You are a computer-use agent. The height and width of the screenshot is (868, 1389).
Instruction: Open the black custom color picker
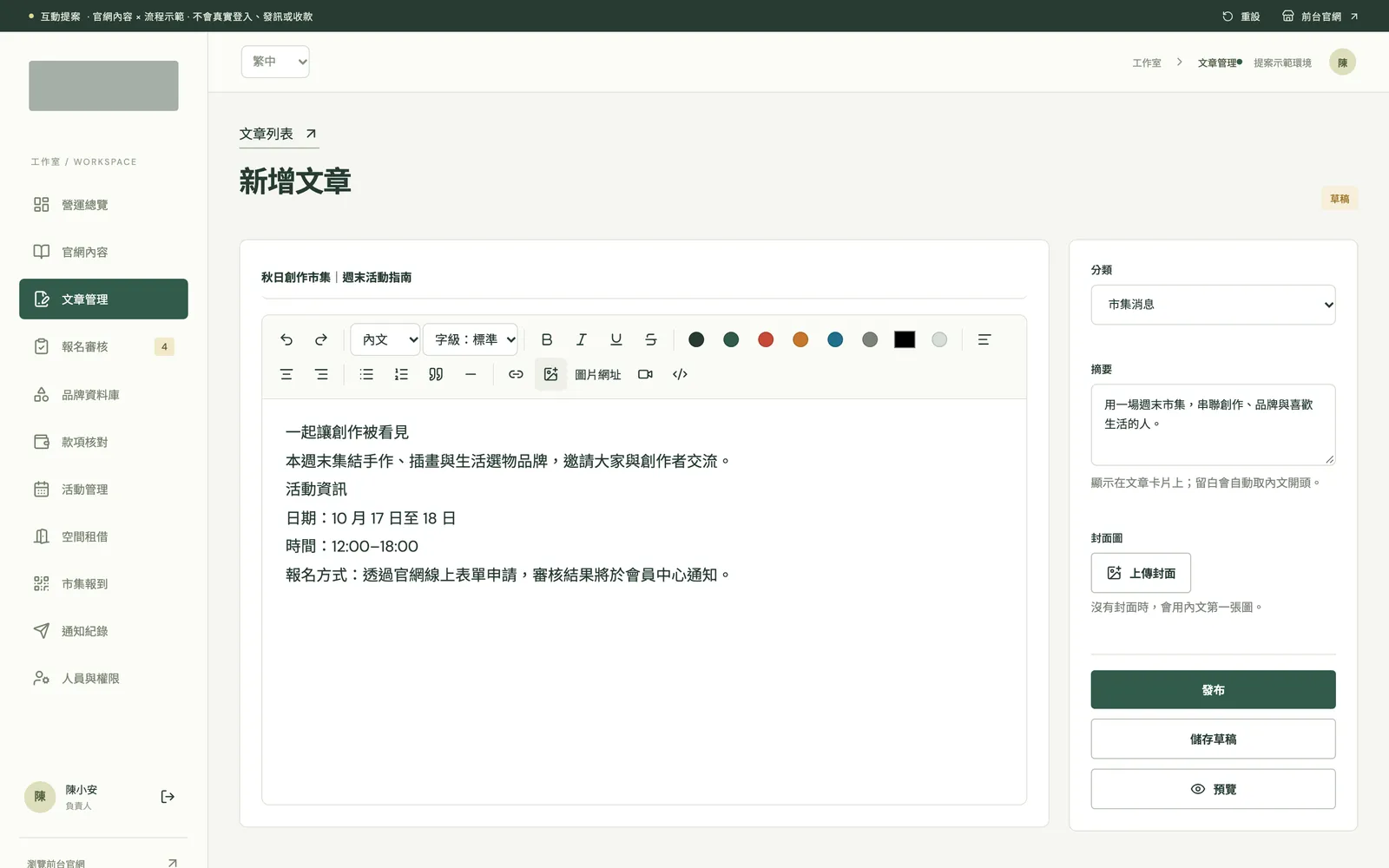[905, 339]
